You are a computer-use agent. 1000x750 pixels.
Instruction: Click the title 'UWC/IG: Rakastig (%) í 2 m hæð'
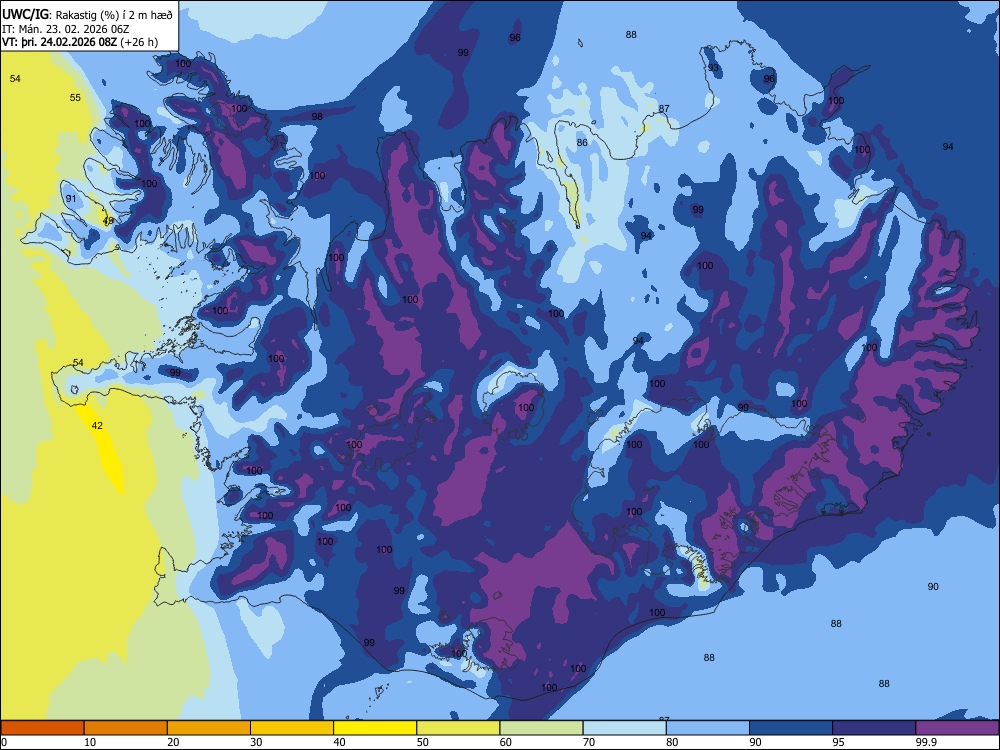87,15
